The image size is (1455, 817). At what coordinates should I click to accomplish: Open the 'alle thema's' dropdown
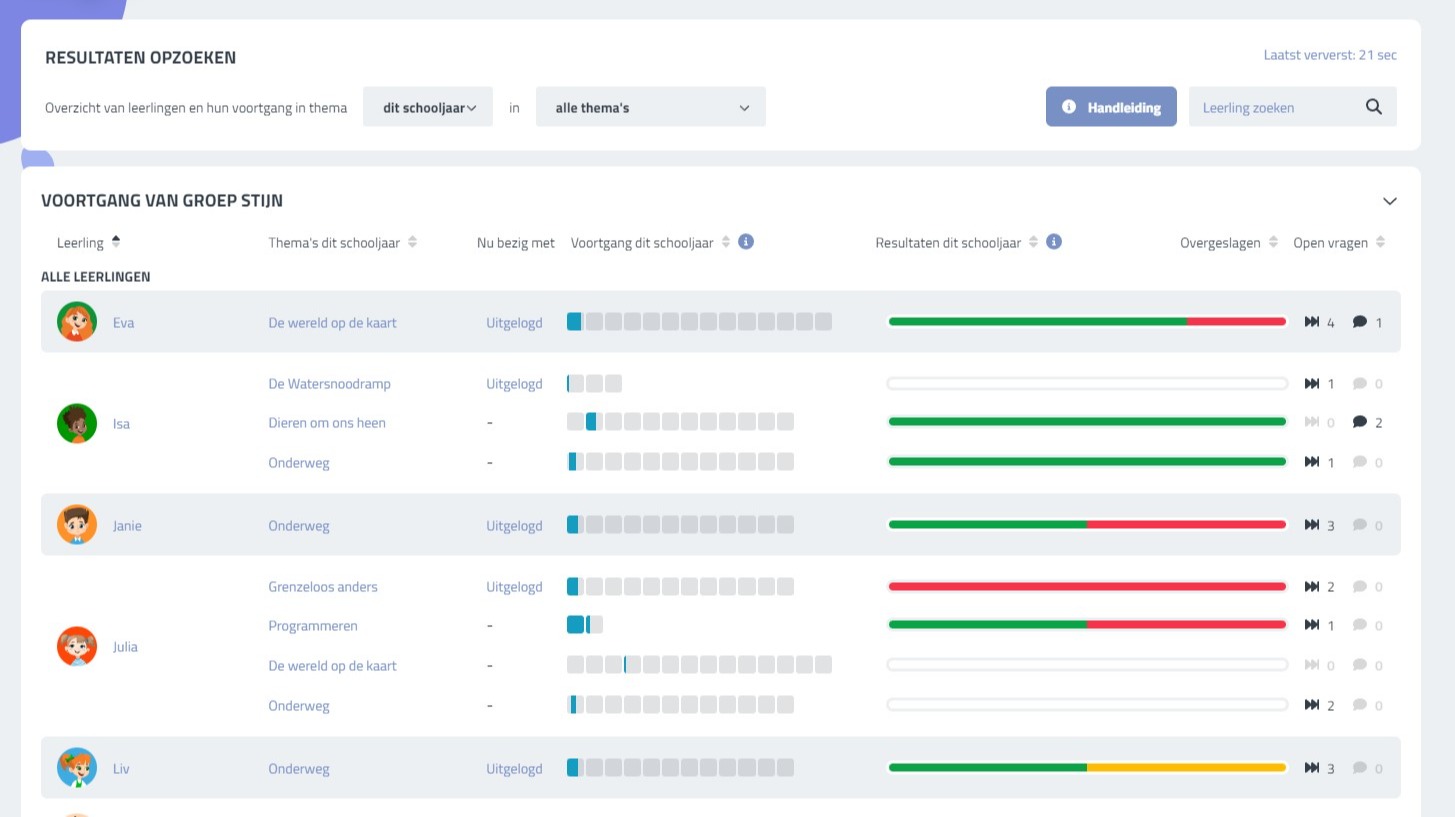point(651,107)
